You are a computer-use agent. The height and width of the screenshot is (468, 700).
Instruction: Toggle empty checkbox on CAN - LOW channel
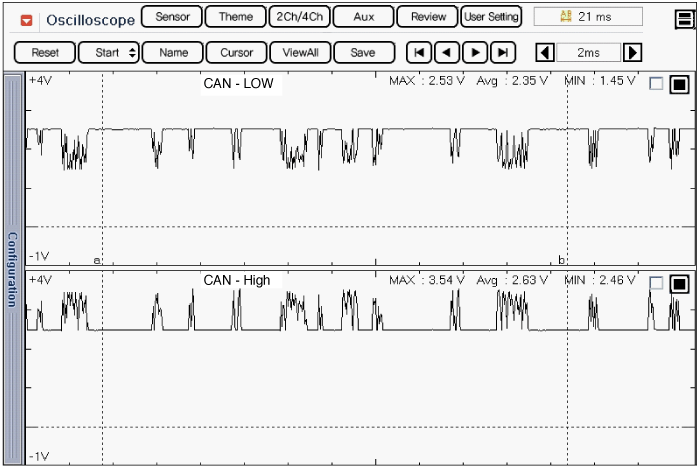[656, 84]
